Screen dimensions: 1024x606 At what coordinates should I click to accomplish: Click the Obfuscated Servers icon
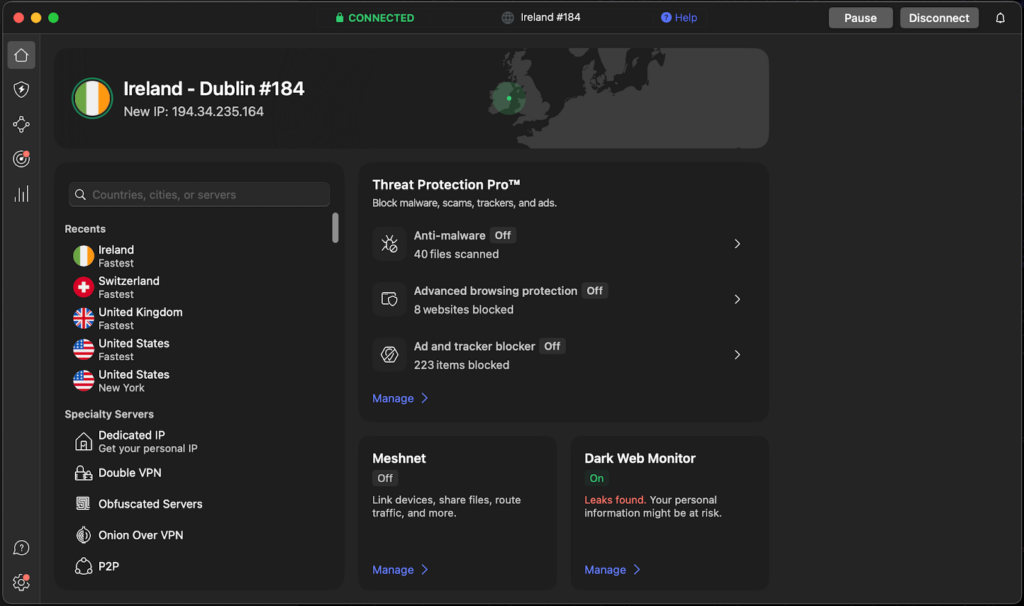84,503
